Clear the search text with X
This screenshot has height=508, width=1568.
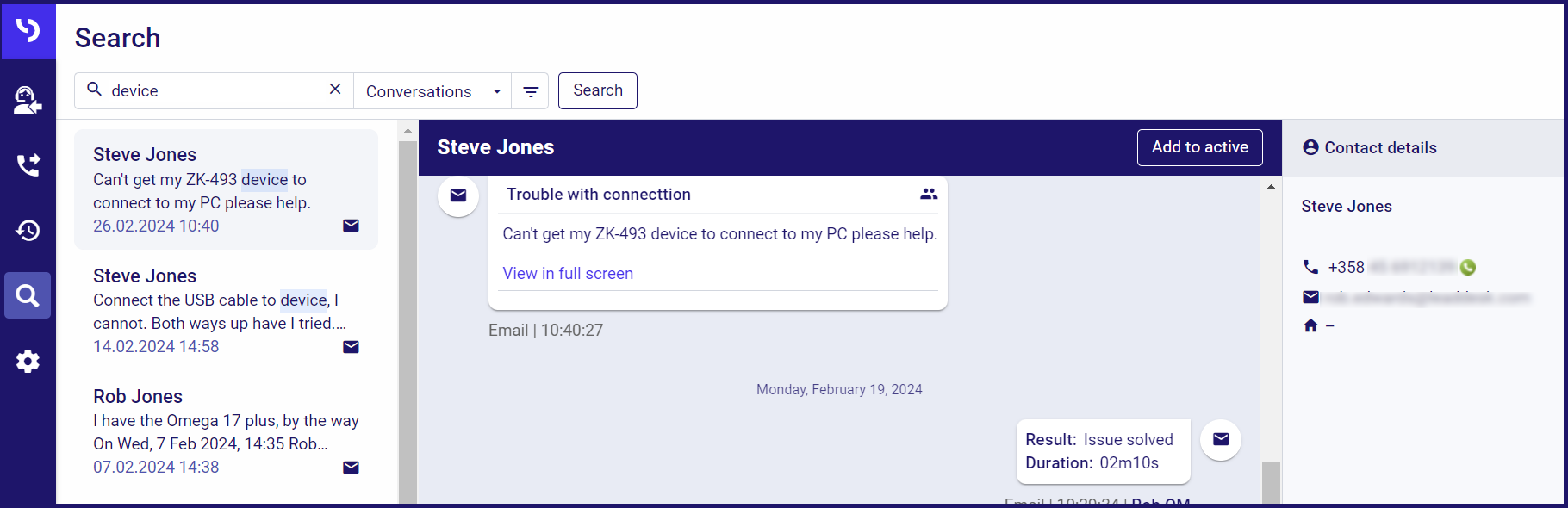click(335, 90)
